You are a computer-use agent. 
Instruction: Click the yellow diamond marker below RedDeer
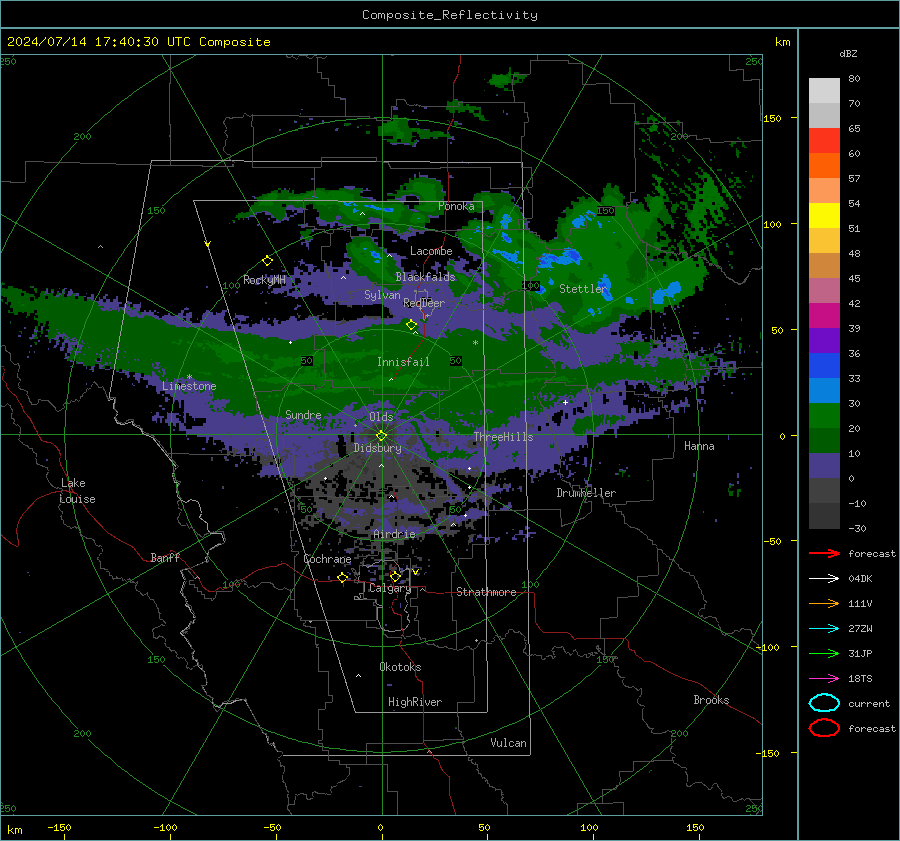coord(412,325)
